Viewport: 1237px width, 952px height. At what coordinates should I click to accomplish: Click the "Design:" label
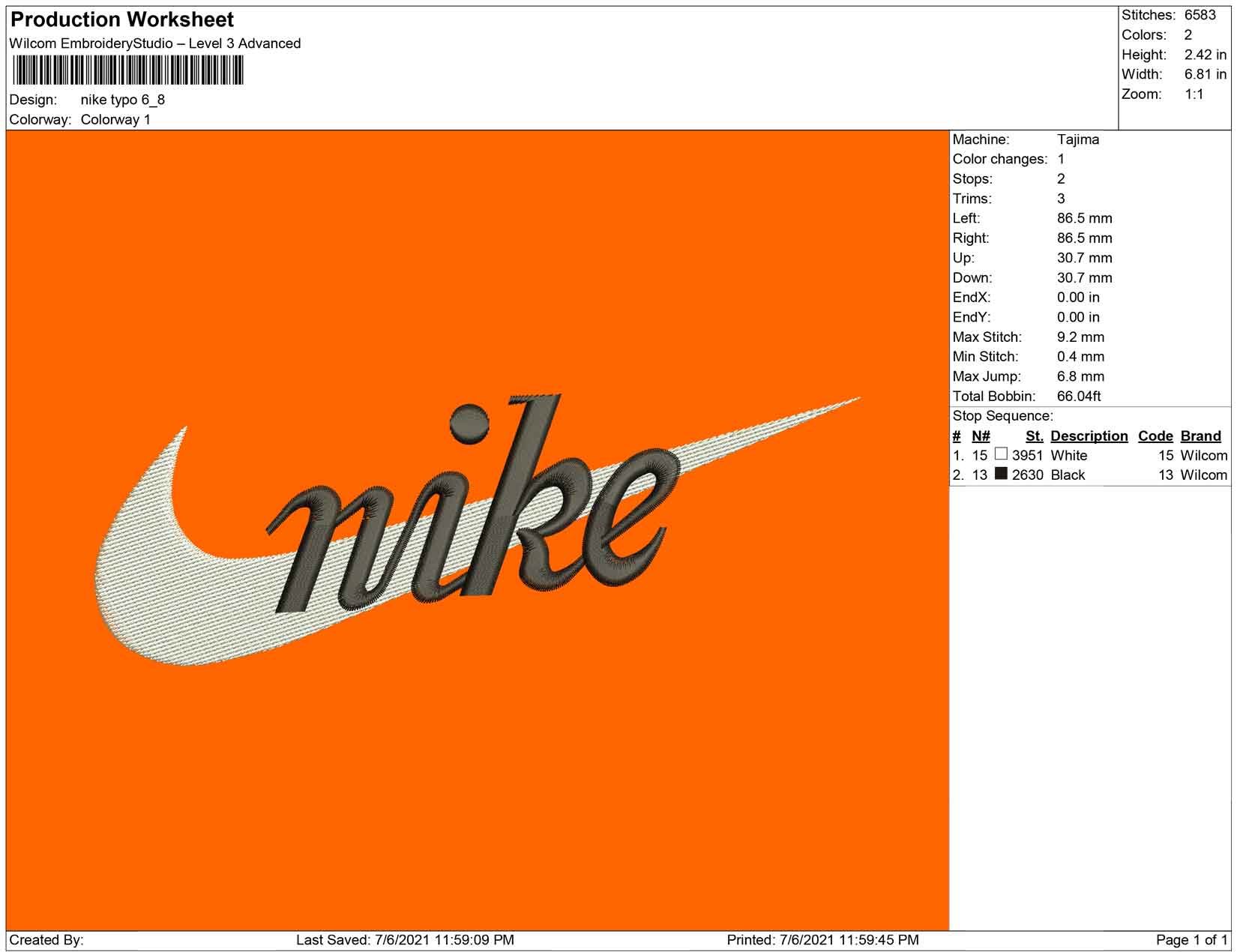click(x=33, y=100)
